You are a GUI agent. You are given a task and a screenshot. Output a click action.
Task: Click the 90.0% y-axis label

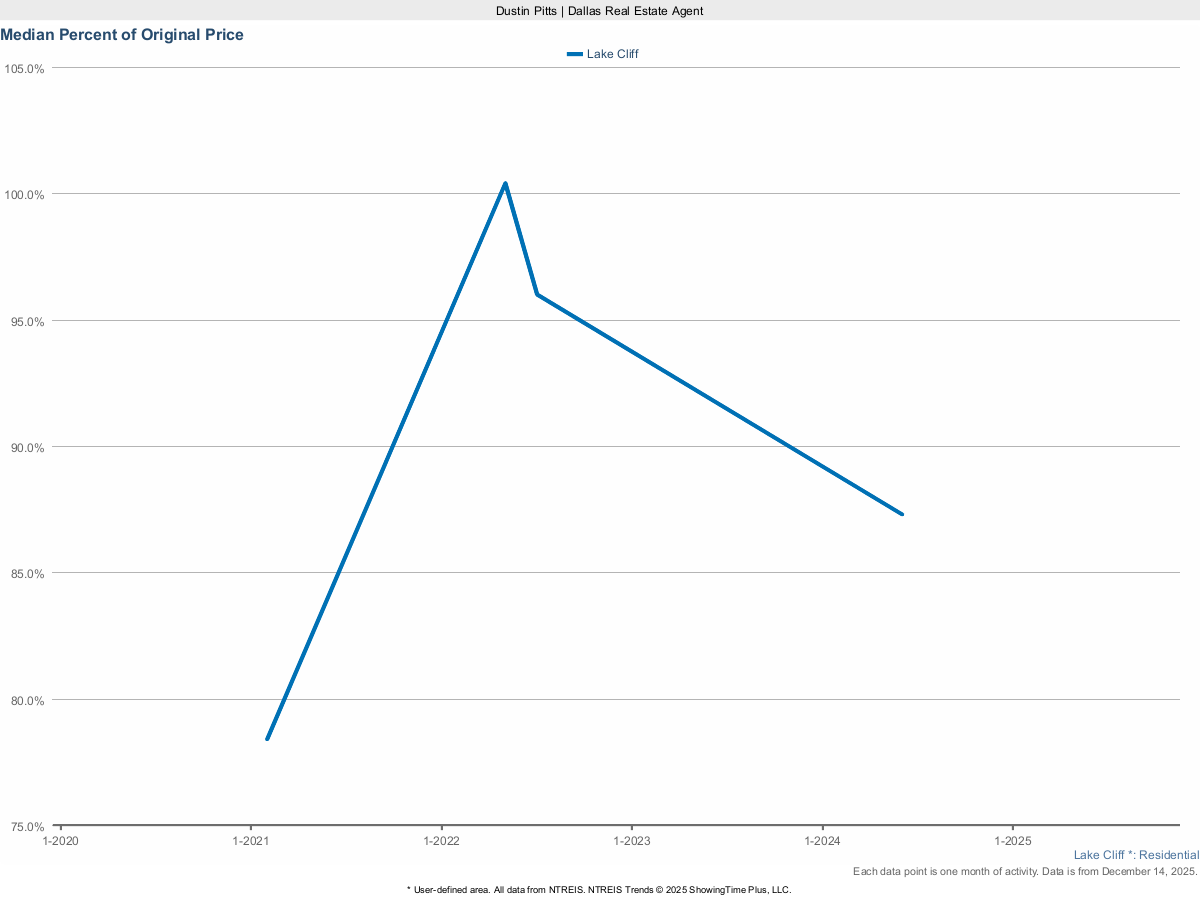(x=25, y=448)
